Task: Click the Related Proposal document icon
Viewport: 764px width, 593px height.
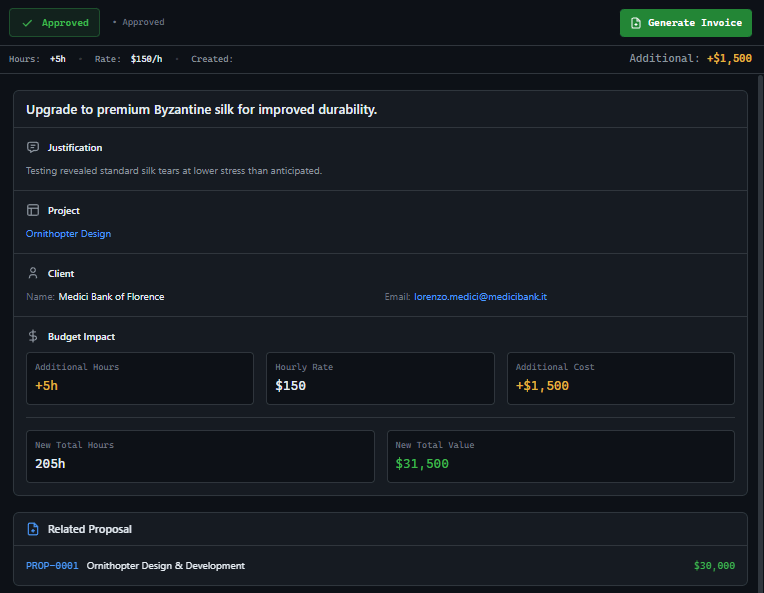Action: click(33, 529)
